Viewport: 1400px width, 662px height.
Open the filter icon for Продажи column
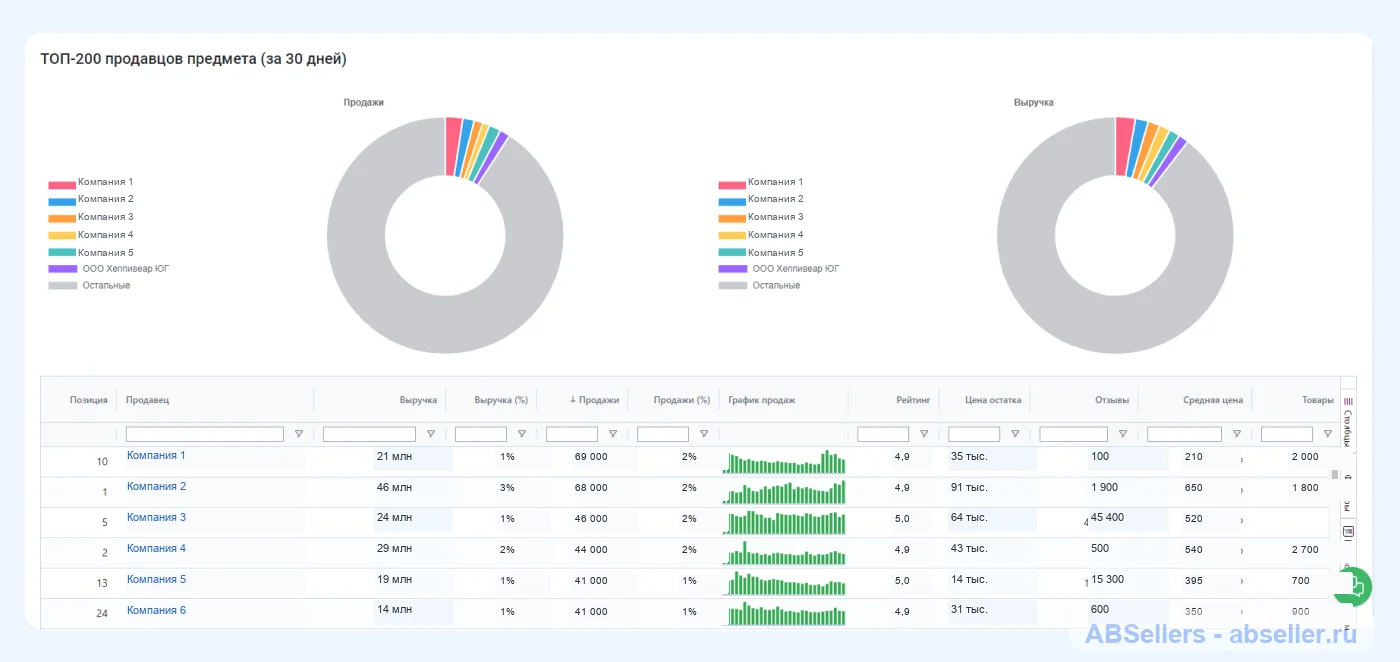click(613, 434)
